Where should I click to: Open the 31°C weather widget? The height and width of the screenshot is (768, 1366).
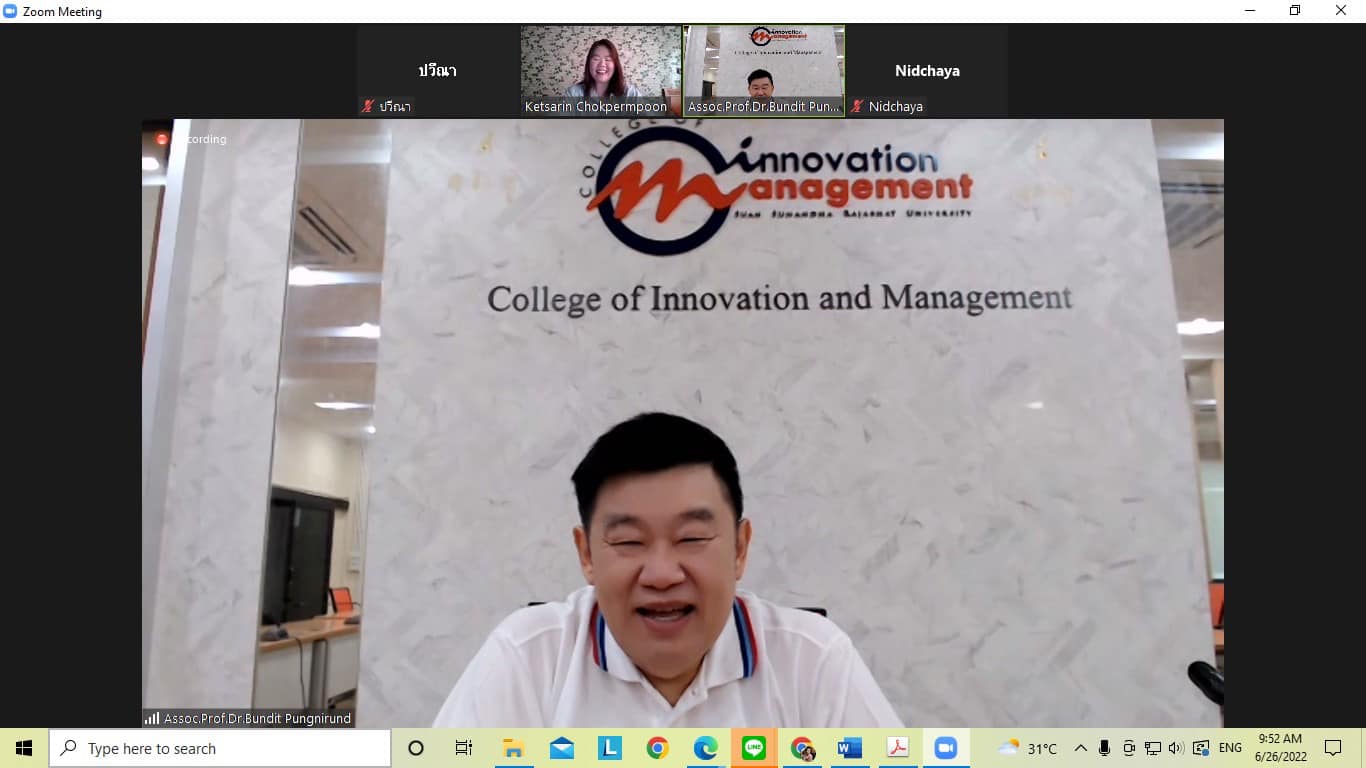click(1027, 748)
